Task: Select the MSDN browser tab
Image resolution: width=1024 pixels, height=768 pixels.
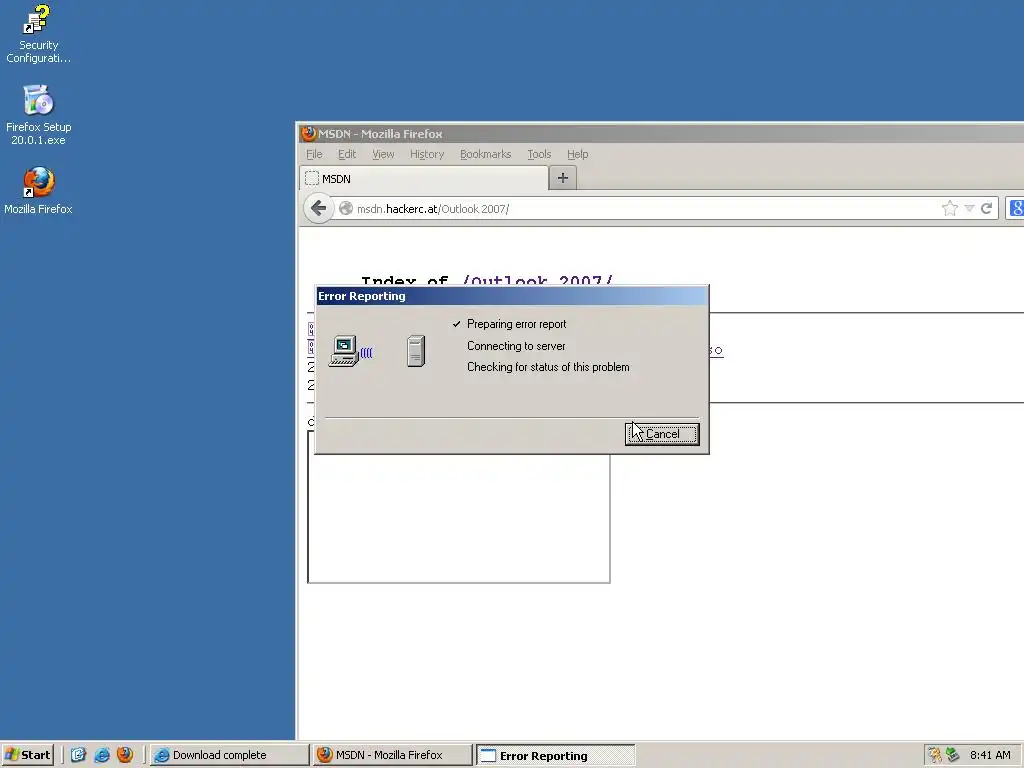Action: 424,178
